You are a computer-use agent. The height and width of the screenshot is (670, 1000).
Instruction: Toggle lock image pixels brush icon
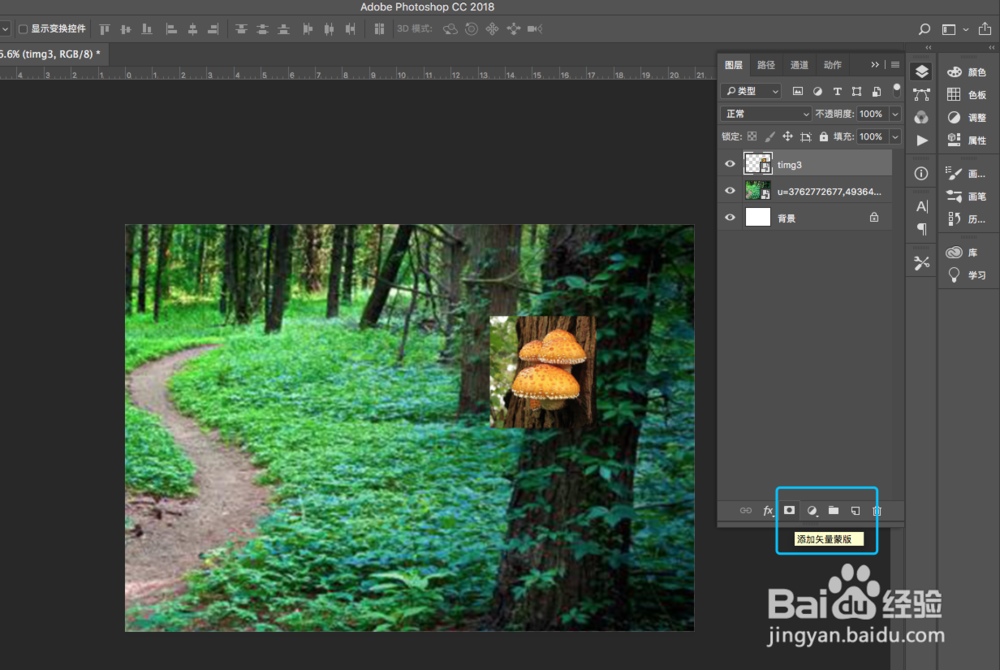770,136
